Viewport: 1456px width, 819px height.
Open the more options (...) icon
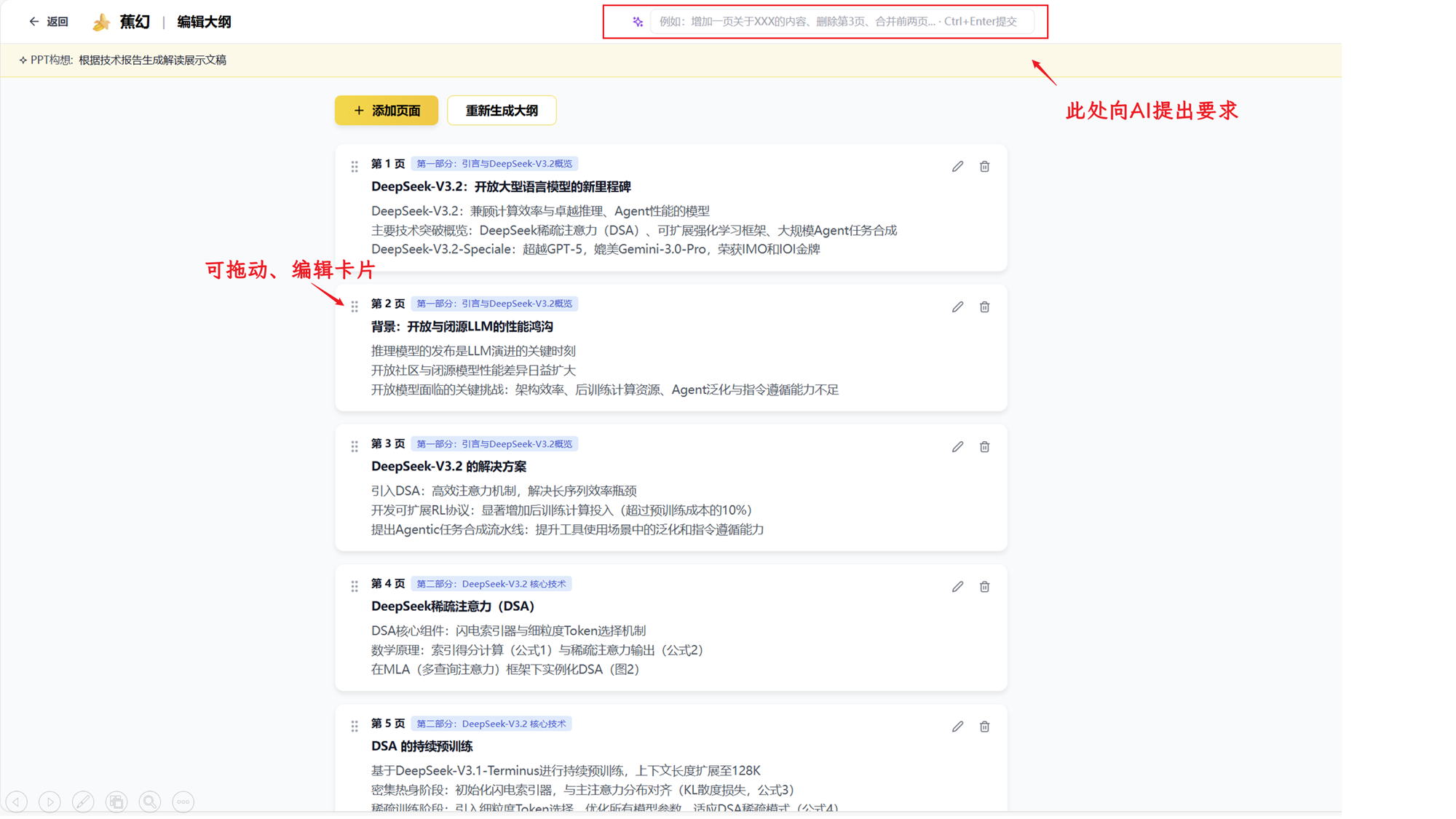click(183, 802)
